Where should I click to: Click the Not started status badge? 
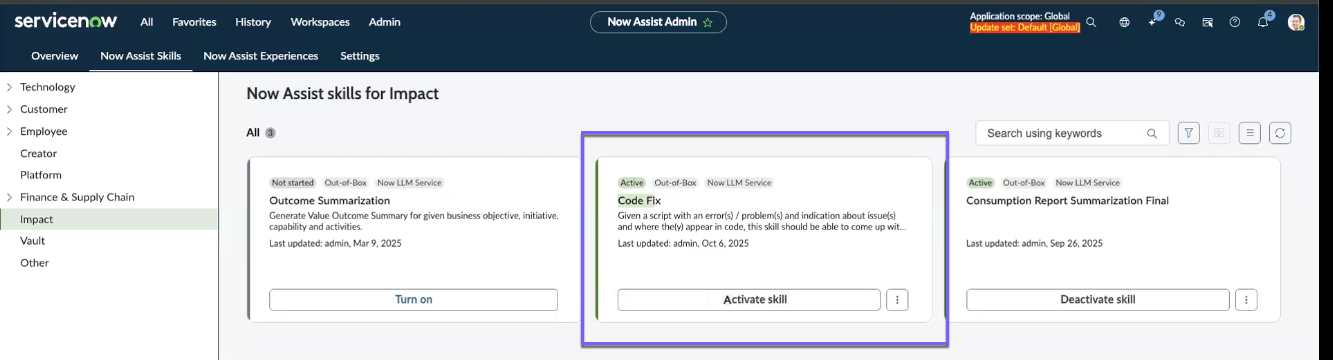[293, 183]
